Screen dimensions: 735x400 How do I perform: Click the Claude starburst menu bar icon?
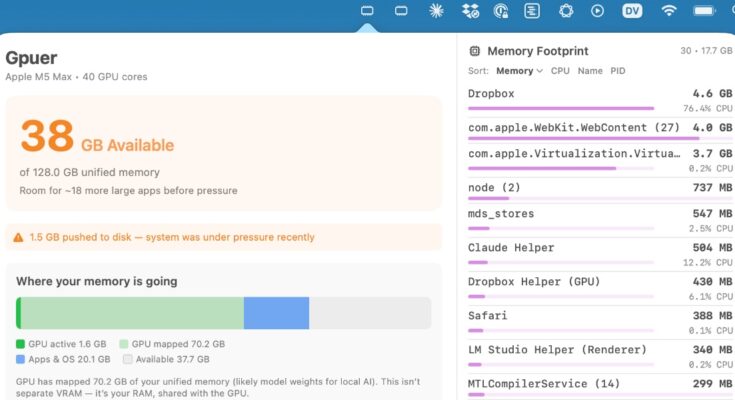pyautogui.click(x=435, y=11)
